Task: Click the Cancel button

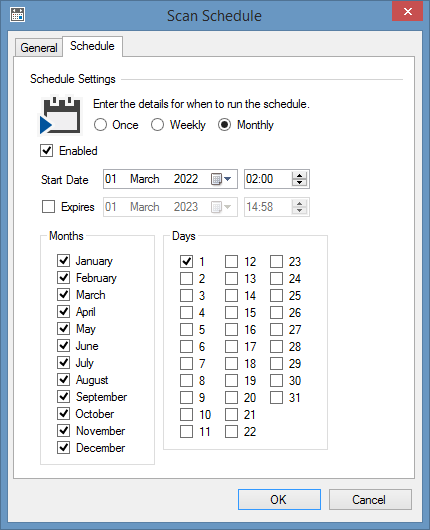Action: (x=370, y=499)
